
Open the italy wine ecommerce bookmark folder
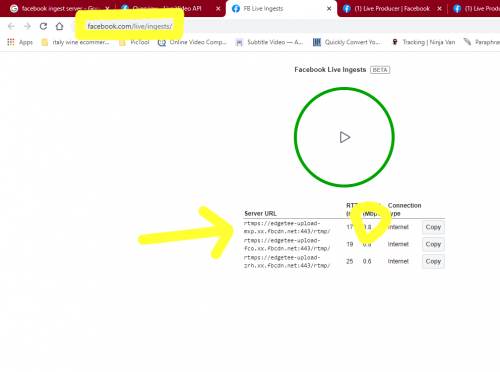pos(76,42)
